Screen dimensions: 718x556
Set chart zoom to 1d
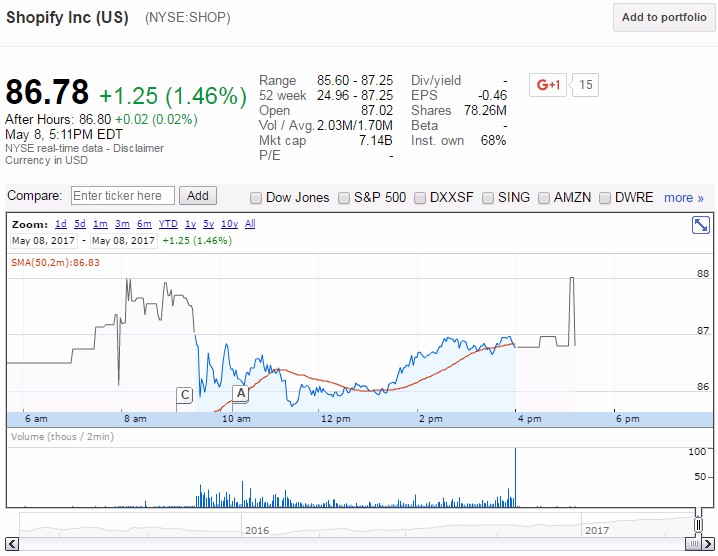(60, 224)
